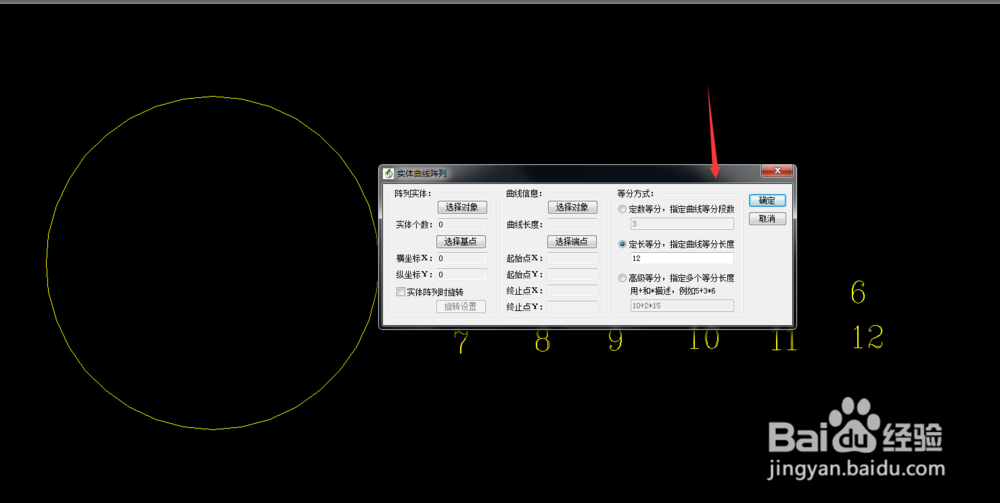The width and height of the screenshot is (1000, 503).
Task: Select the yellow number 9 text
Action: 615,340
